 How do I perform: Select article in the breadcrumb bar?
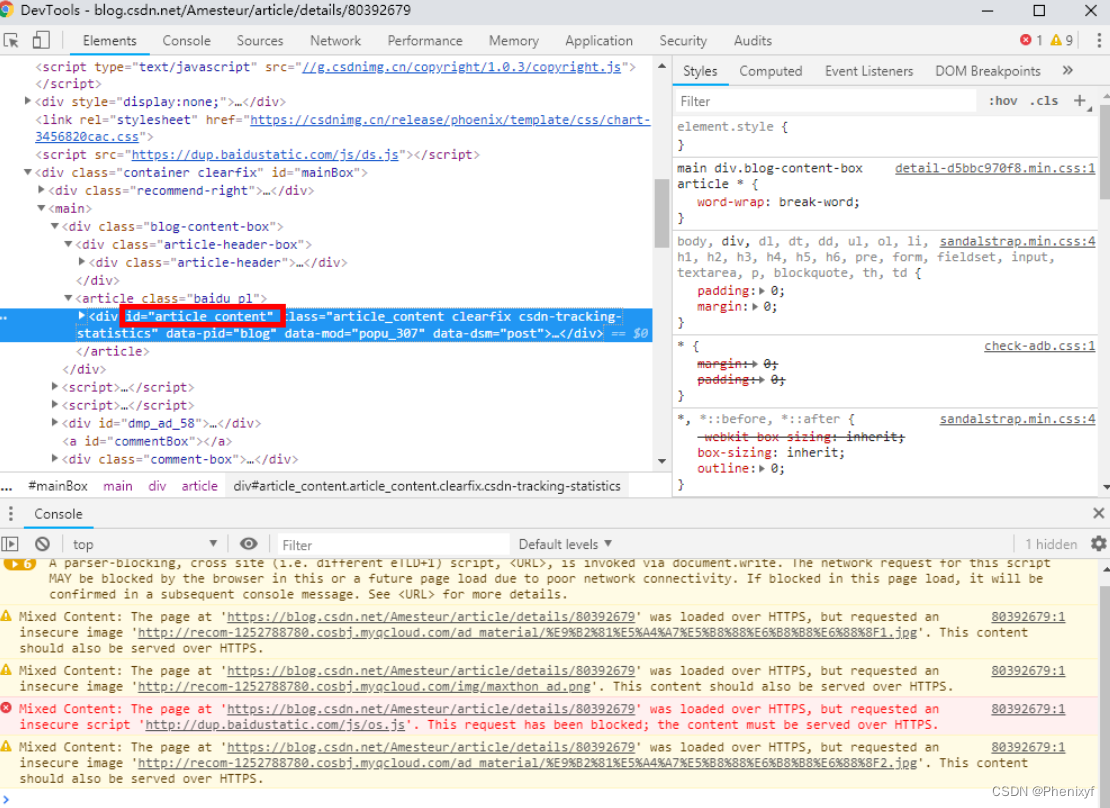pyautogui.click(x=200, y=486)
